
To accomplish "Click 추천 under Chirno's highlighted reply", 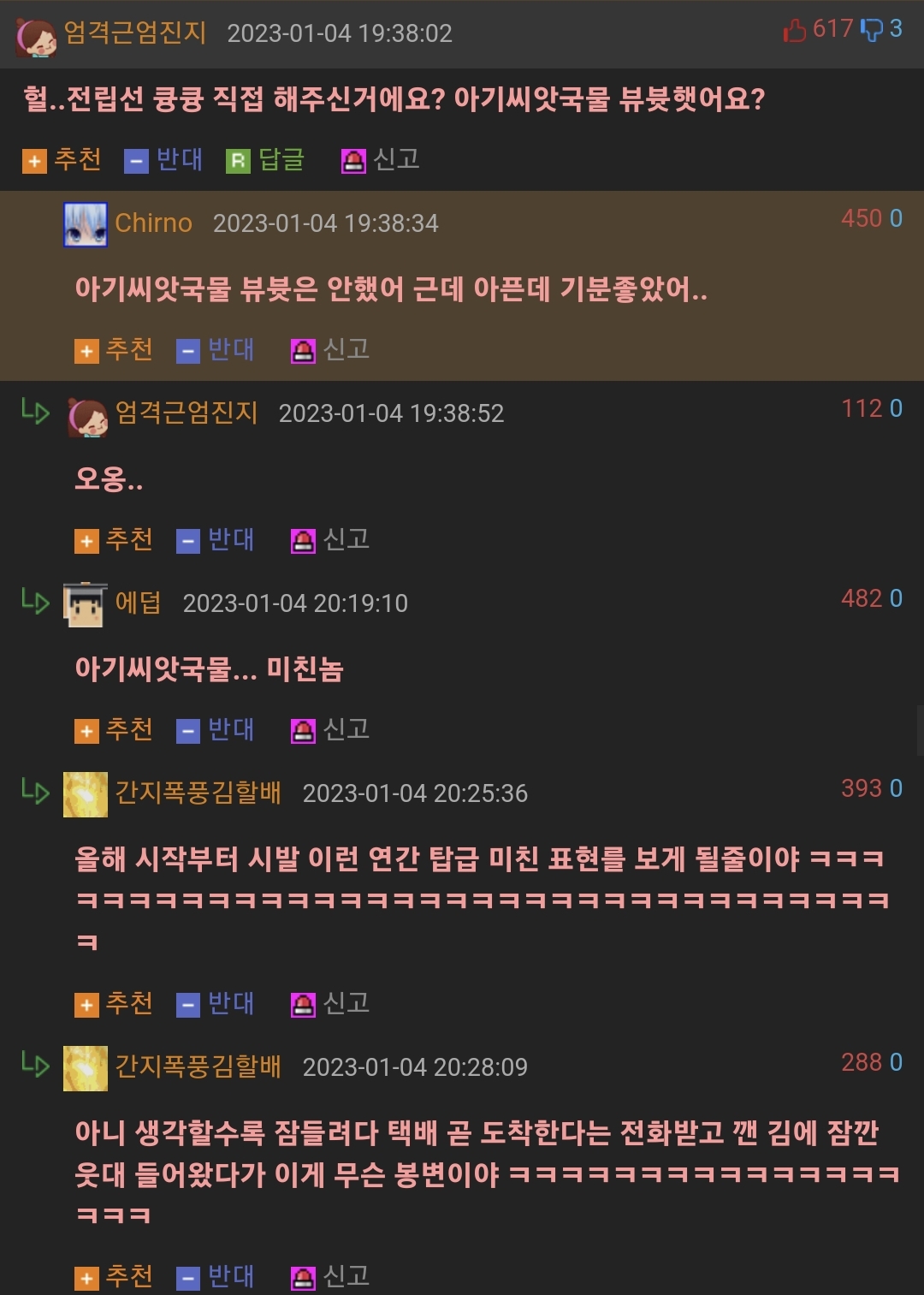I will tap(114, 349).
